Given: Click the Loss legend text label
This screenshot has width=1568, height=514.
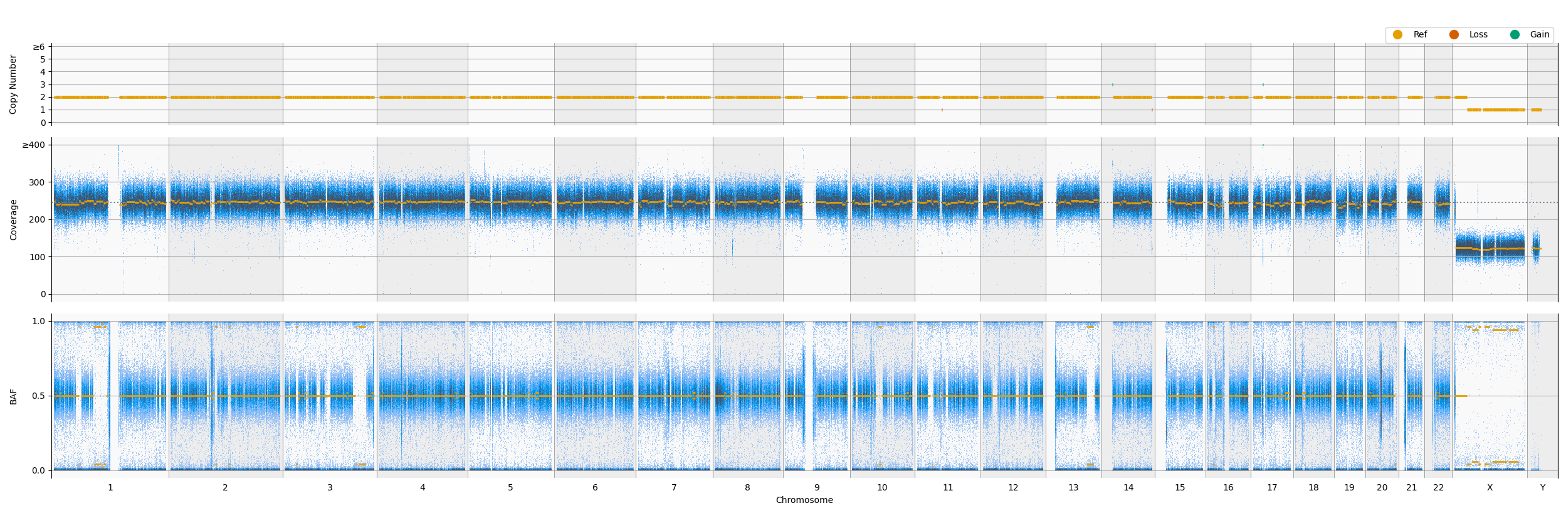Looking at the screenshot, I should click(1478, 35).
